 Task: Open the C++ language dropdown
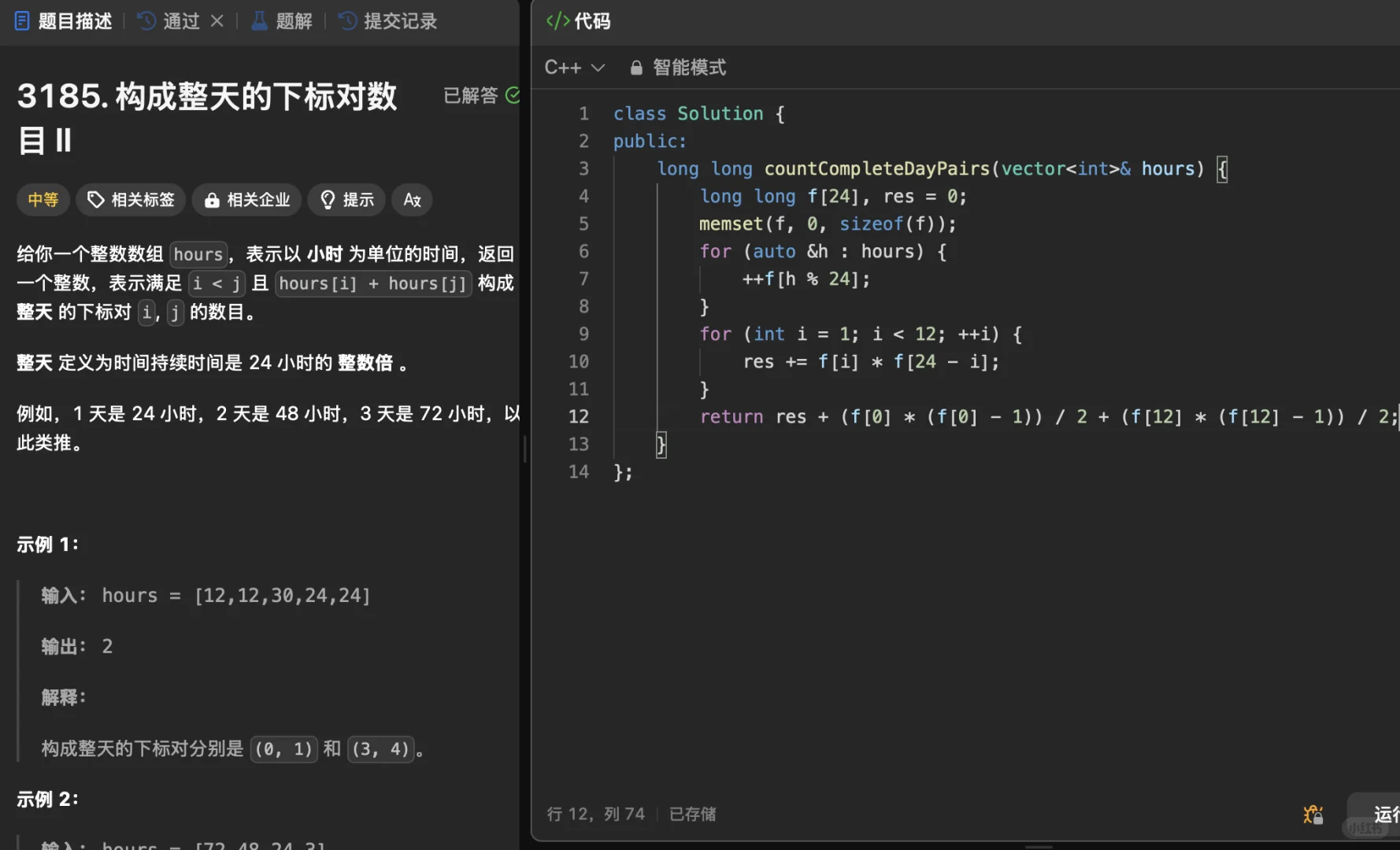(575, 68)
